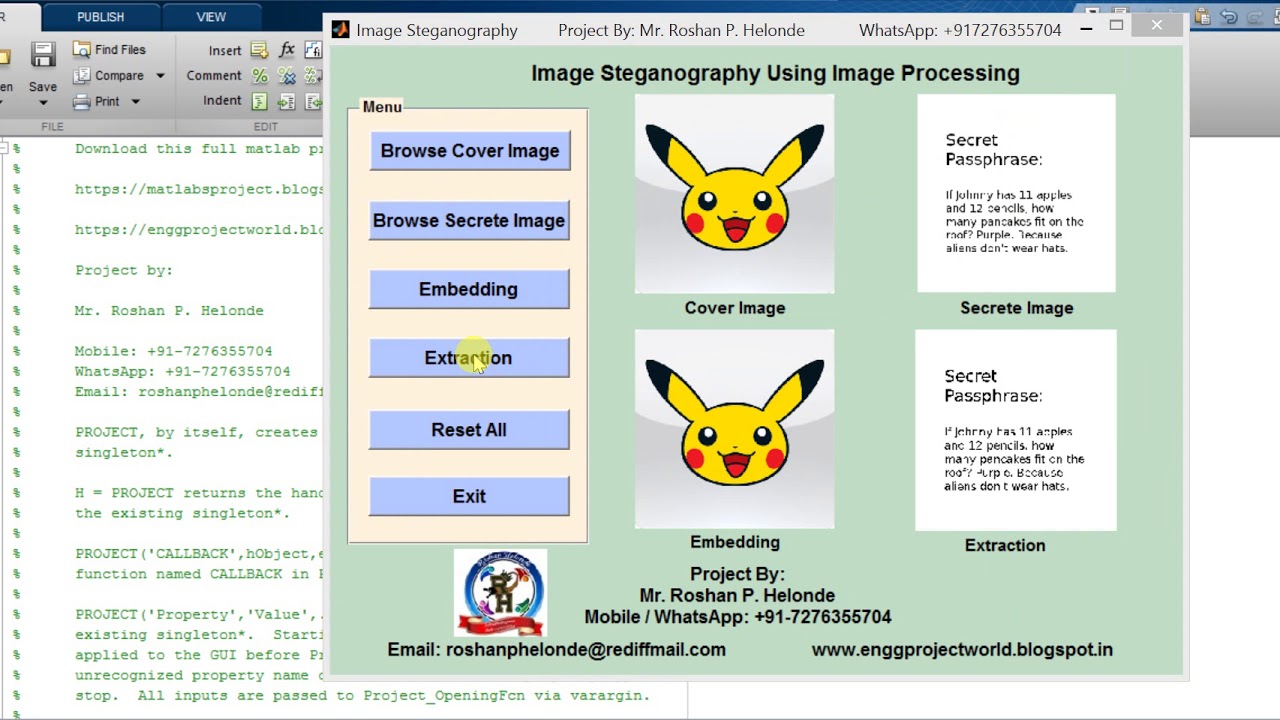Click the 'Mobile / WhatsApp: +91-7276355704' text
1280x720 pixels.
point(738,617)
